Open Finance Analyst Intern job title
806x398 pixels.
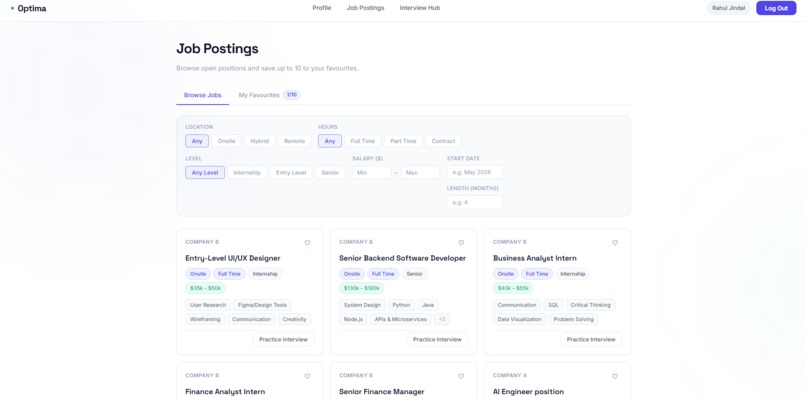(225, 392)
